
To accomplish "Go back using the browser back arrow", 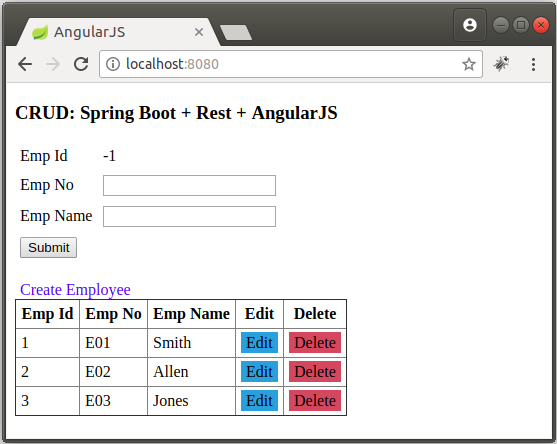I will pyautogui.click(x=25, y=64).
